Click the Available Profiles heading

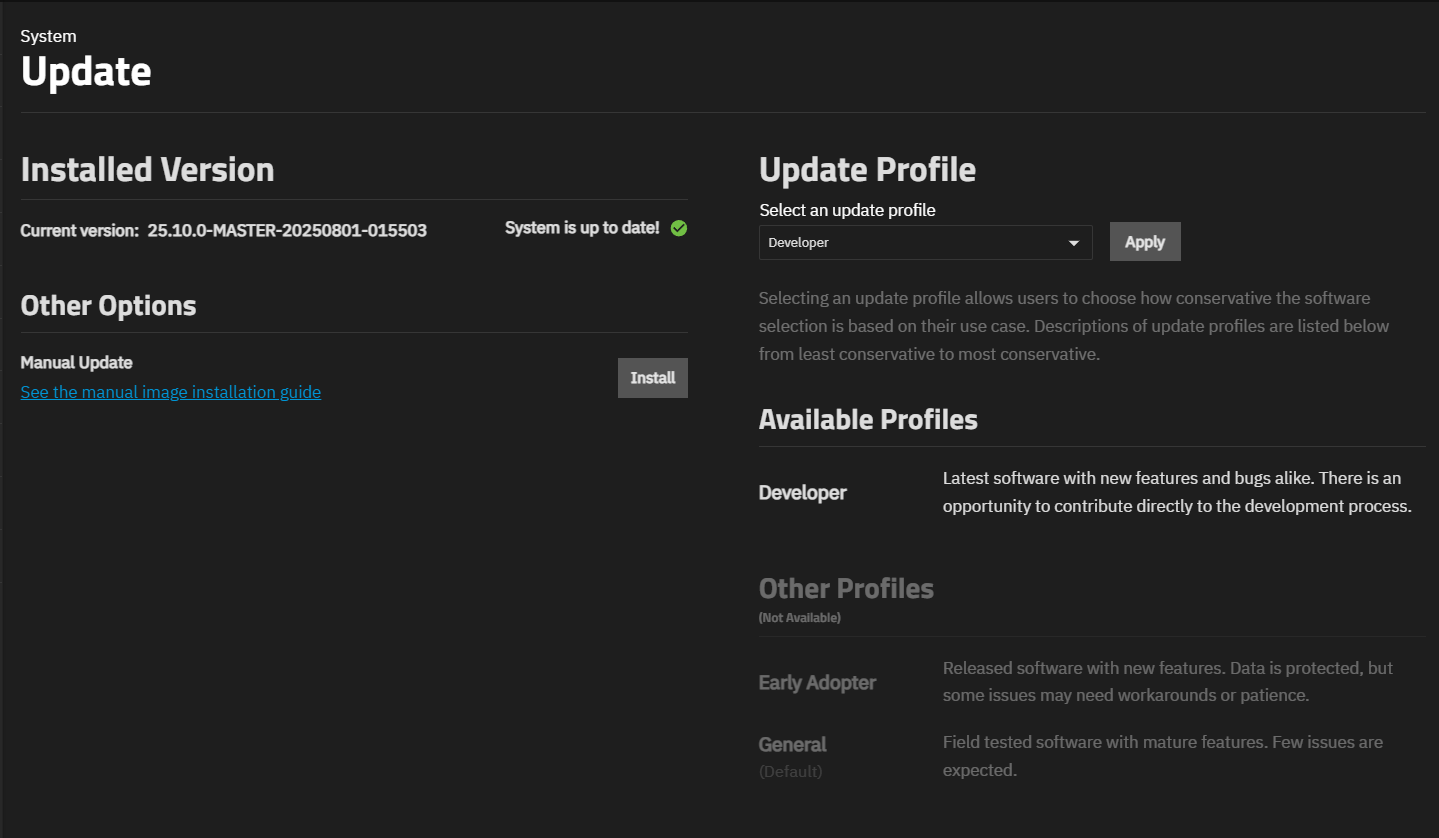pos(868,419)
